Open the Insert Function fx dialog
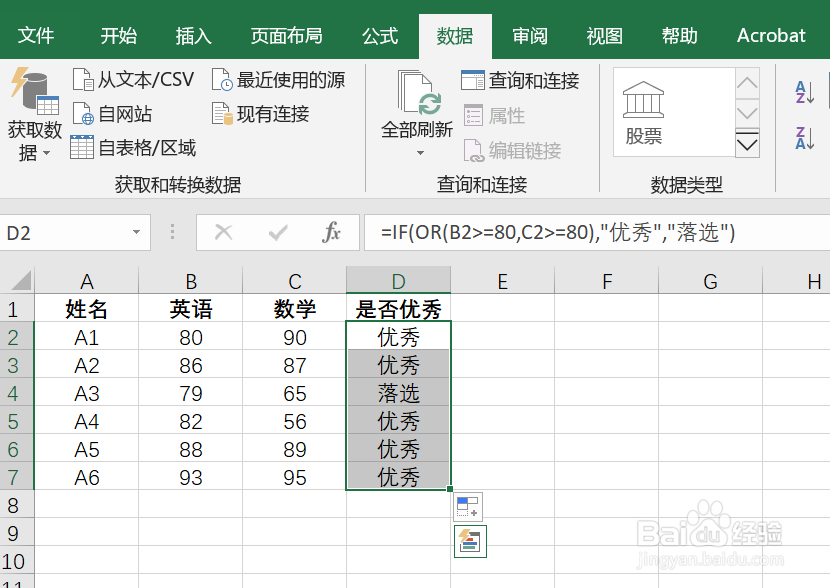830x588 pixels. pyautogui.click(x=331, y=232)
